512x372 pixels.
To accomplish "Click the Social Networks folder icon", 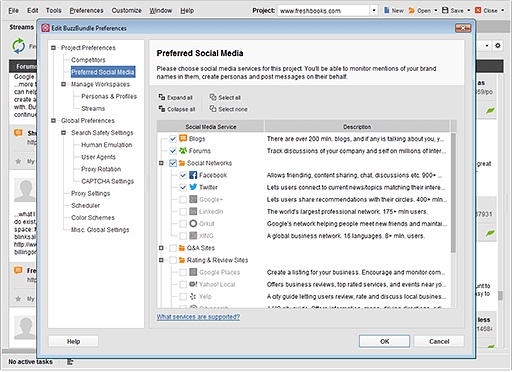I will [x=182, y=163].
